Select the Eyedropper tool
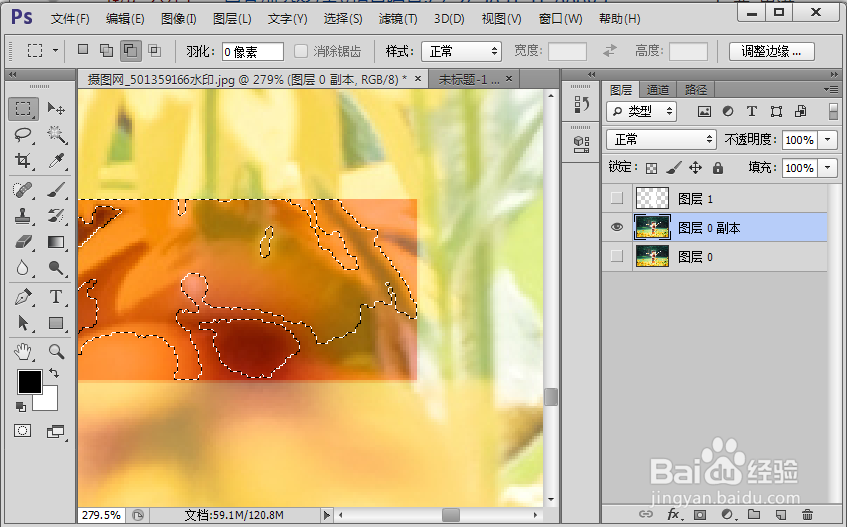The image size is (847, 527). click(56, 160)
